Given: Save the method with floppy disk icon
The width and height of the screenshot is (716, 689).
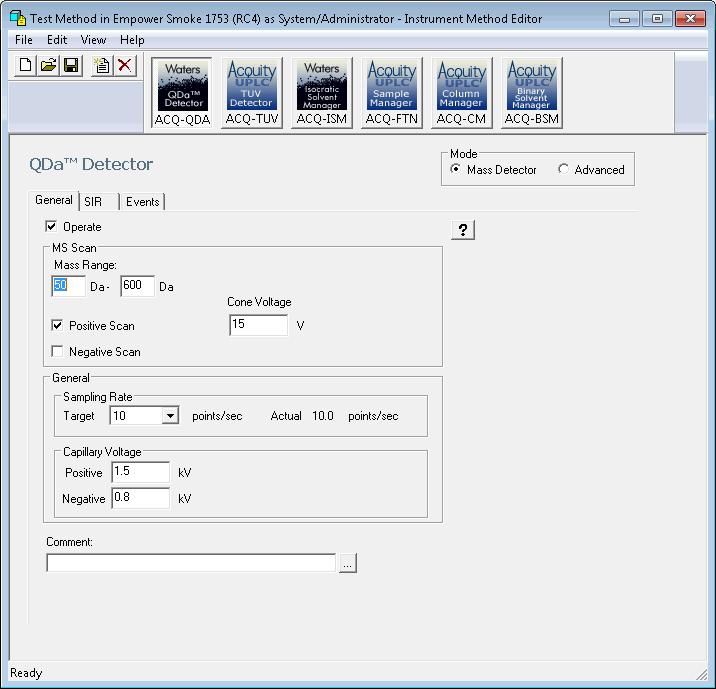Looking at the screenshot, I should (x=71, y=66).
